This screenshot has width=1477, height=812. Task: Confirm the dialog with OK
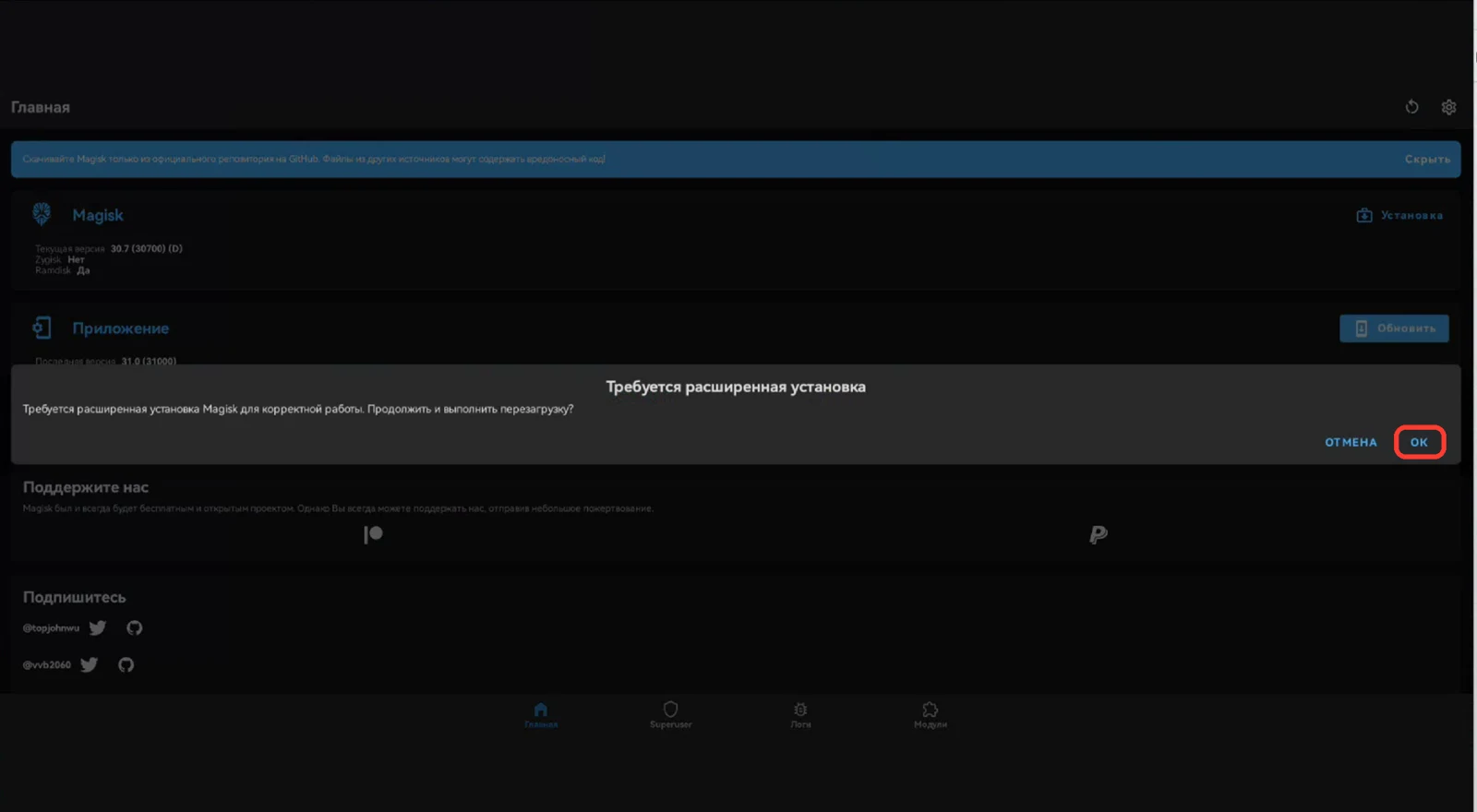click(1419, 442)
